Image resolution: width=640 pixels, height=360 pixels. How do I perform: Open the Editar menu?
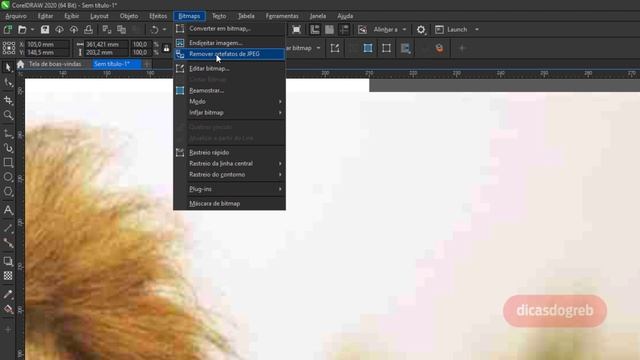point(45,16)
